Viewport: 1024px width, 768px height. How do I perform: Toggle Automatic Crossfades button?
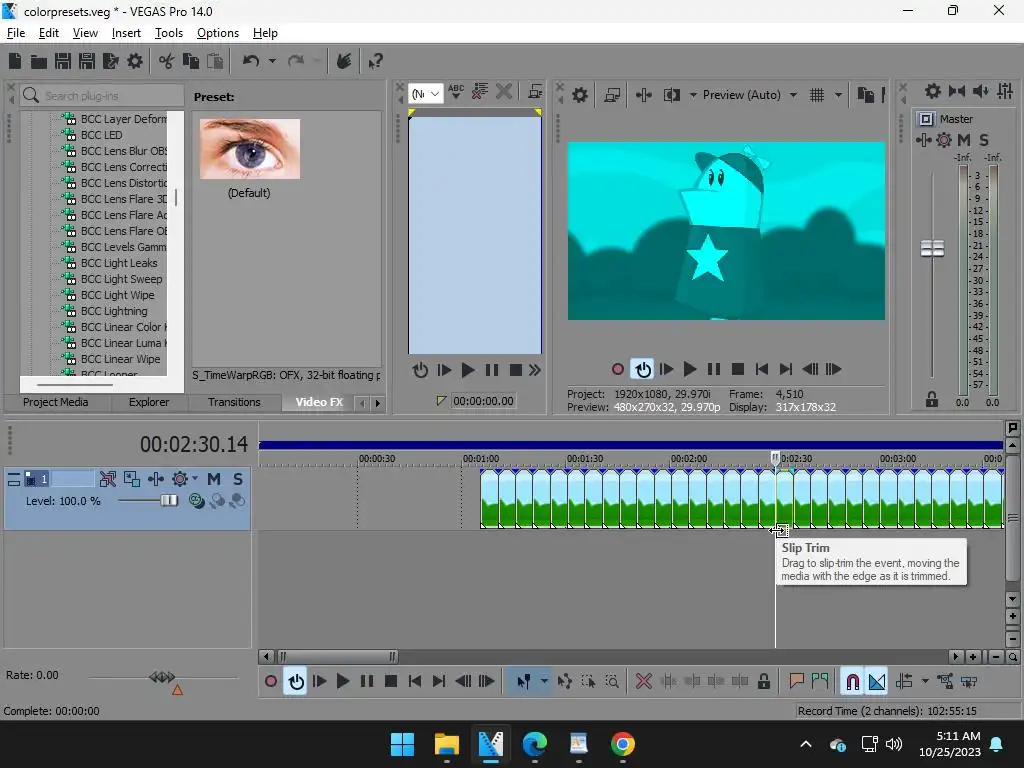tap(877, 682)
